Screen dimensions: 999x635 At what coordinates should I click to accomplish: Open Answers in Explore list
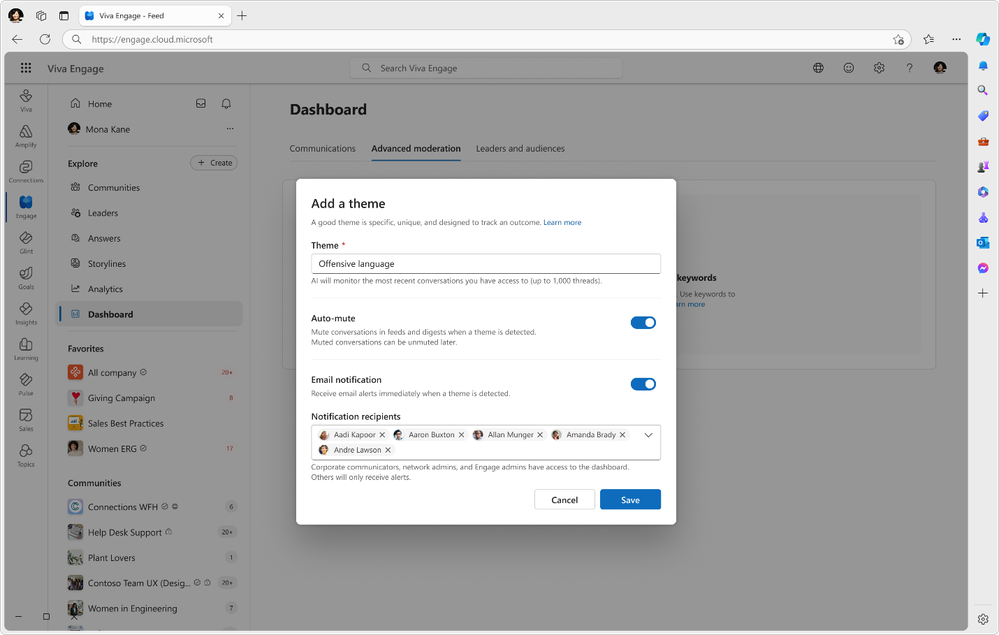(149, 239)
